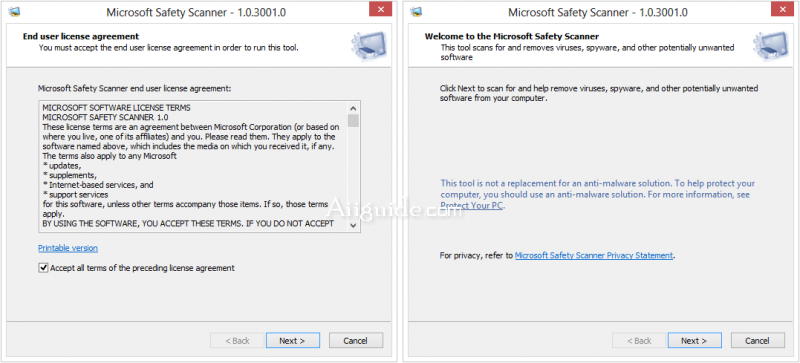This screenshot has height=363, width=800.
Task: Click the line MICROSOFT SAFETY SCANNER 1.0
Action: tap(105, 117)
